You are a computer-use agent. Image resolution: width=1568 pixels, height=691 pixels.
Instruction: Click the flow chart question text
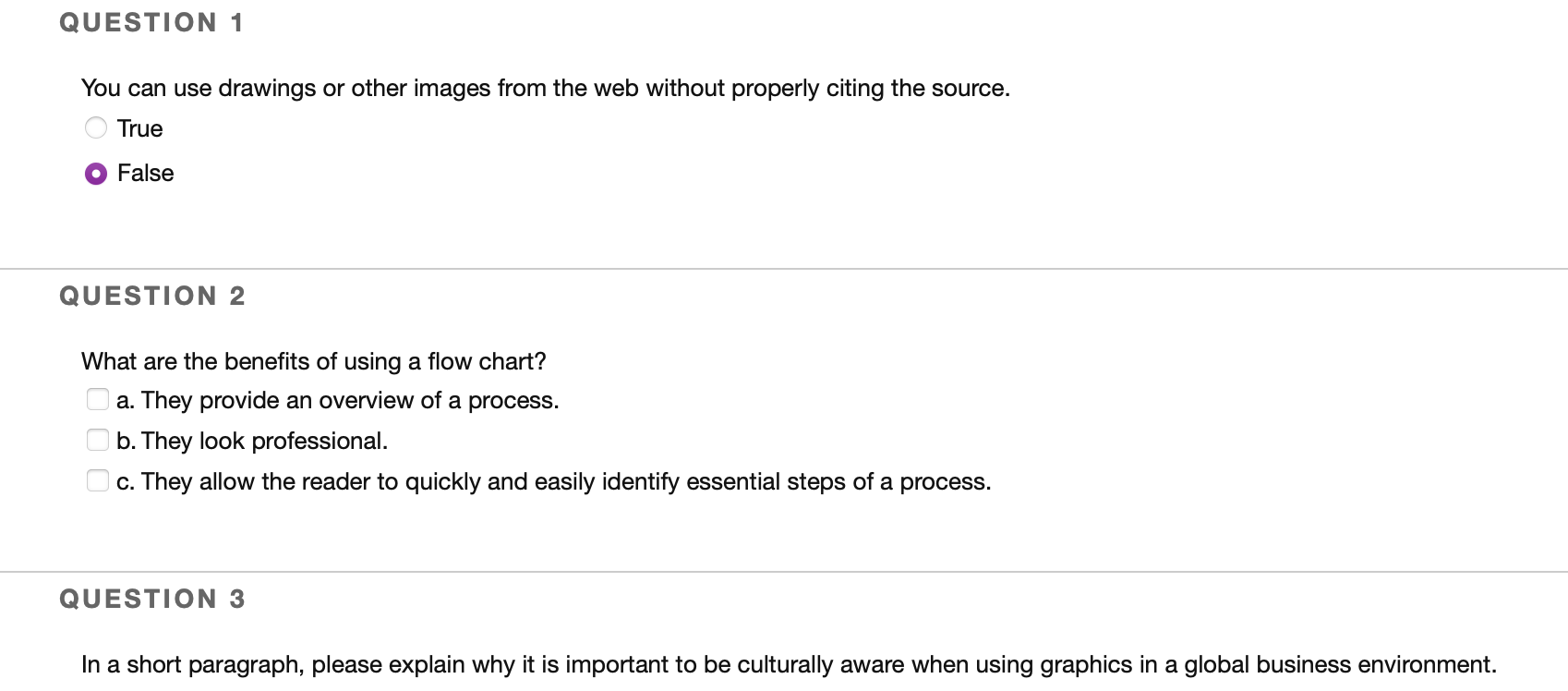coord(314,361)
